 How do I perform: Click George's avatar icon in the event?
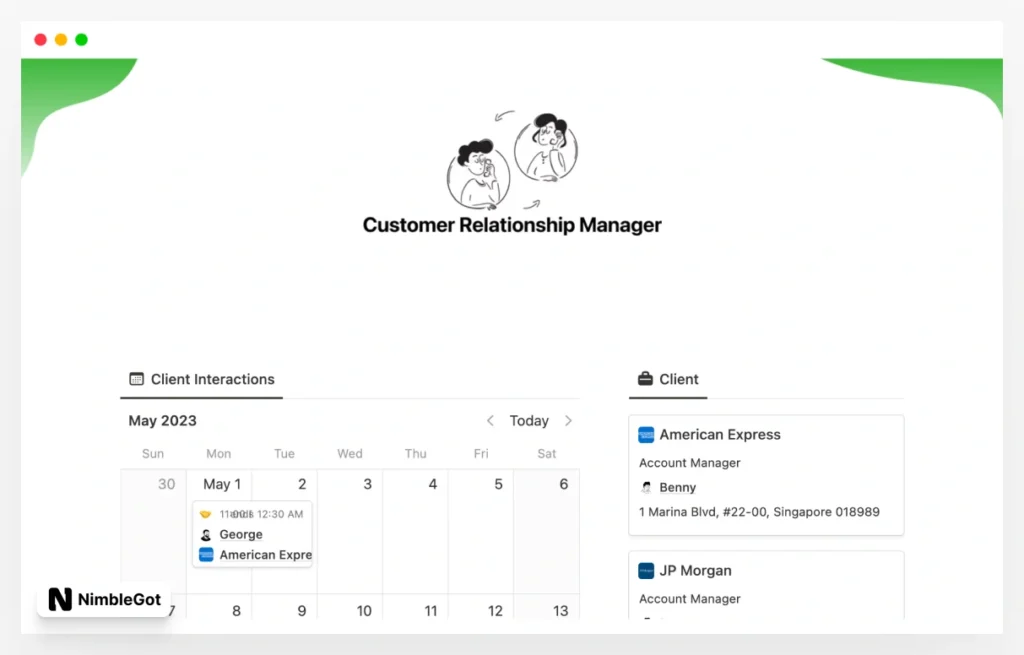[x=206, y=535]
